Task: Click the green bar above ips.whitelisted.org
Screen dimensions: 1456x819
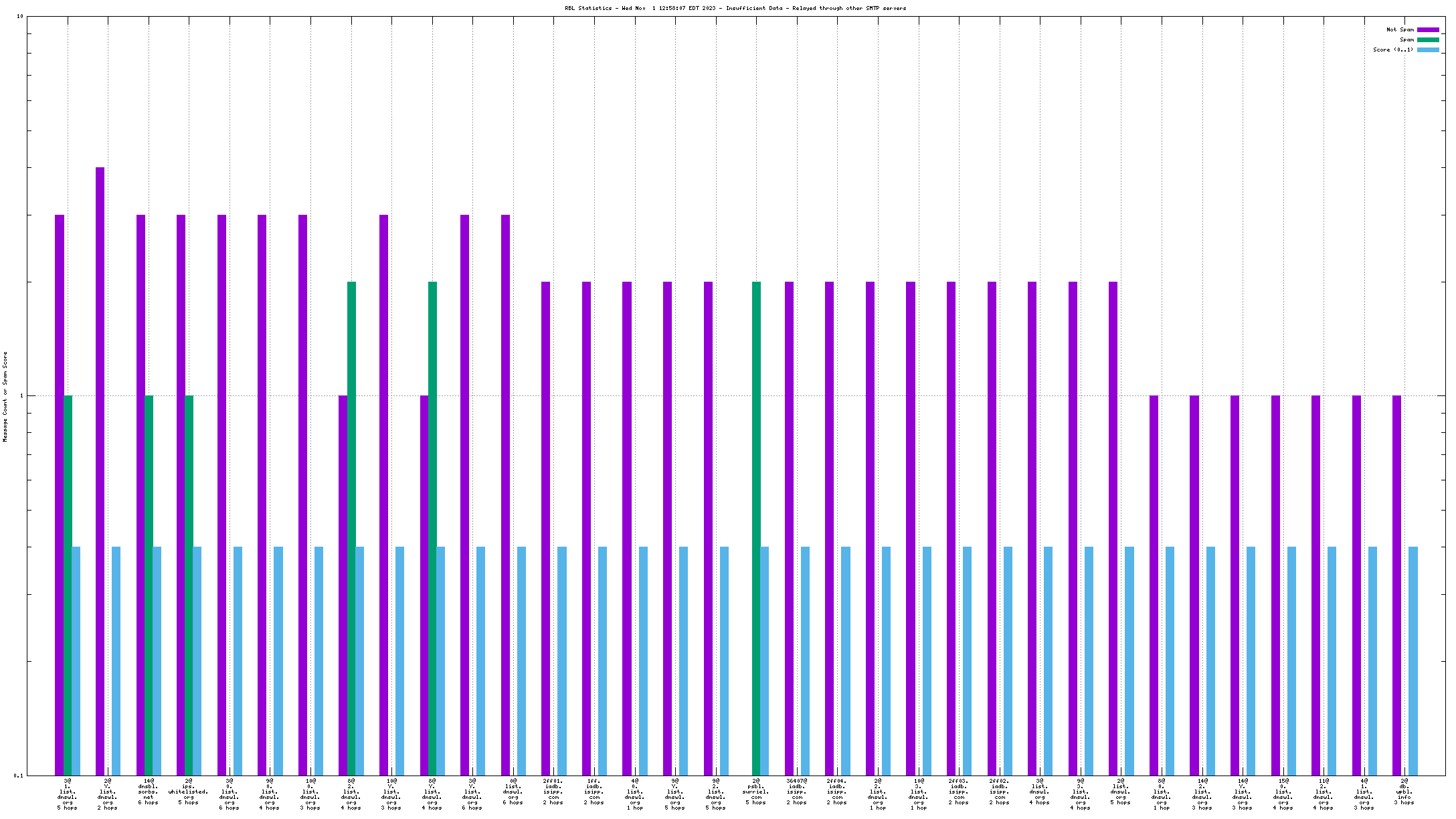Action: [189, 585]
